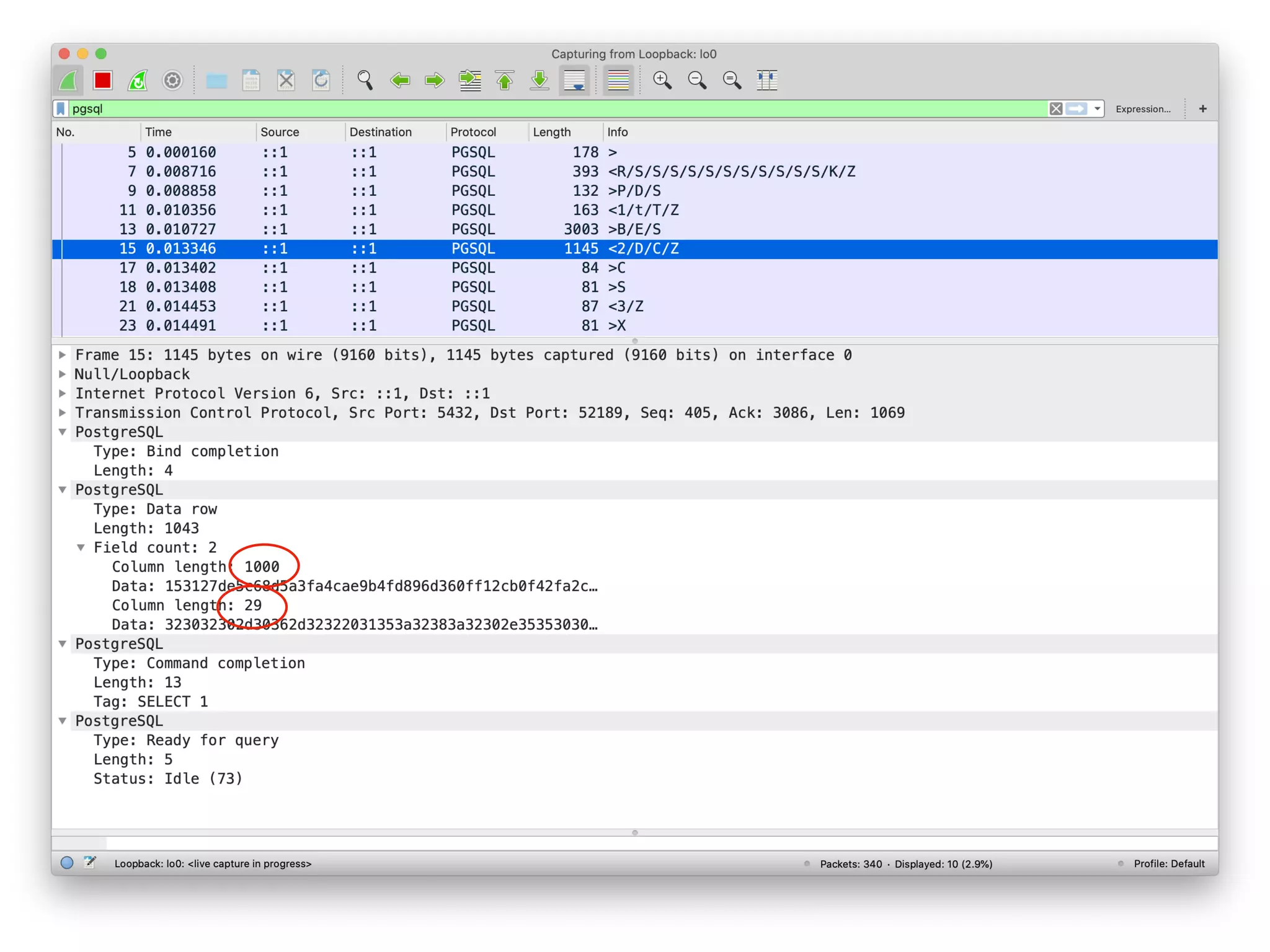Select packet 7 with length 393
1270x952 pixels.
tap(635, 172)
